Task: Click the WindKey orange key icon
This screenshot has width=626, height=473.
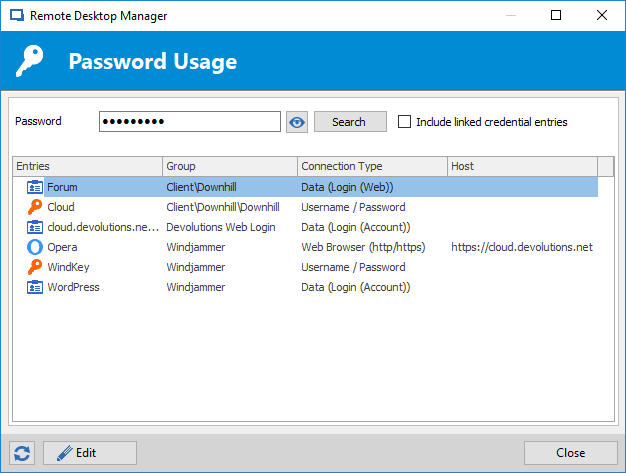Action: [x=35, y=267]
